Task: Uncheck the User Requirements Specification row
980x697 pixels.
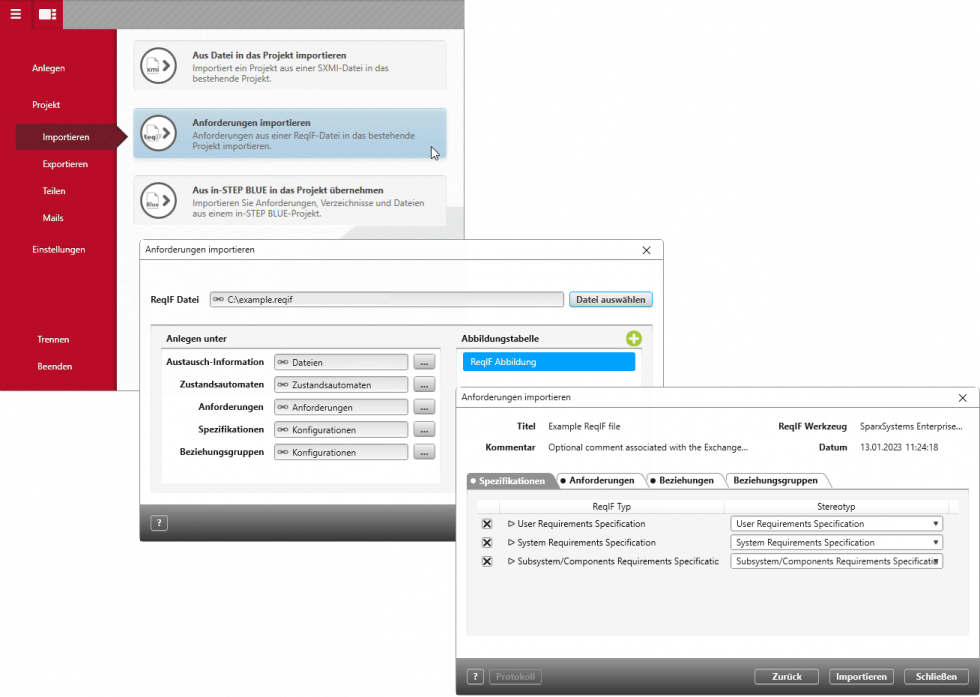Action: pyautogui.click(x=486, y=523)
